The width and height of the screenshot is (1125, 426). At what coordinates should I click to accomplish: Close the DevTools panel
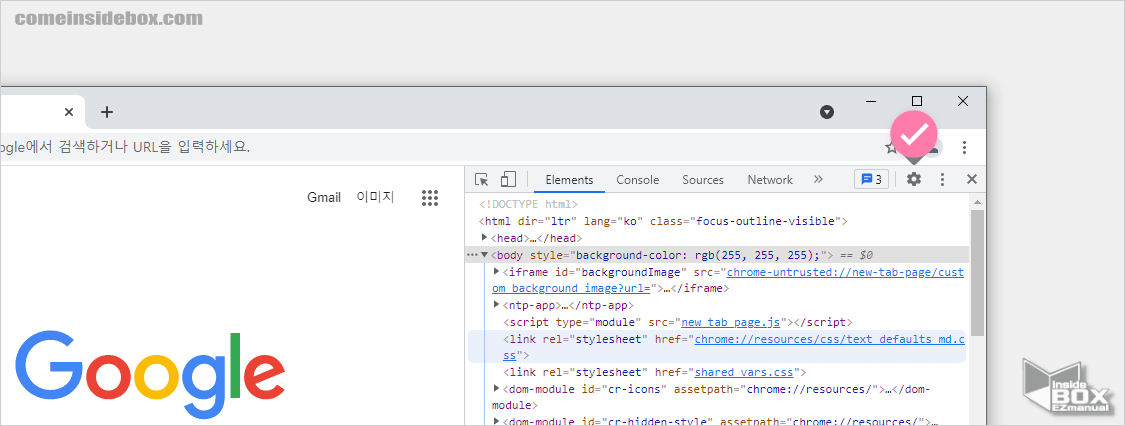(x=971, y=179)
